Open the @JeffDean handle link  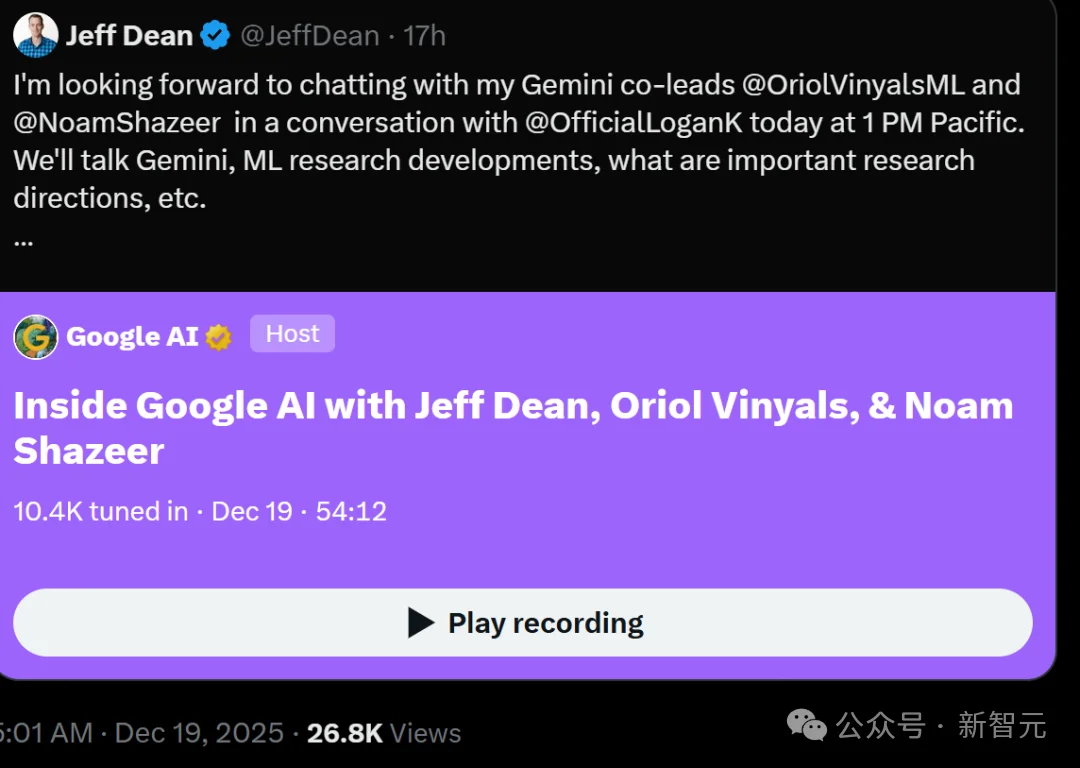[309, 36]
